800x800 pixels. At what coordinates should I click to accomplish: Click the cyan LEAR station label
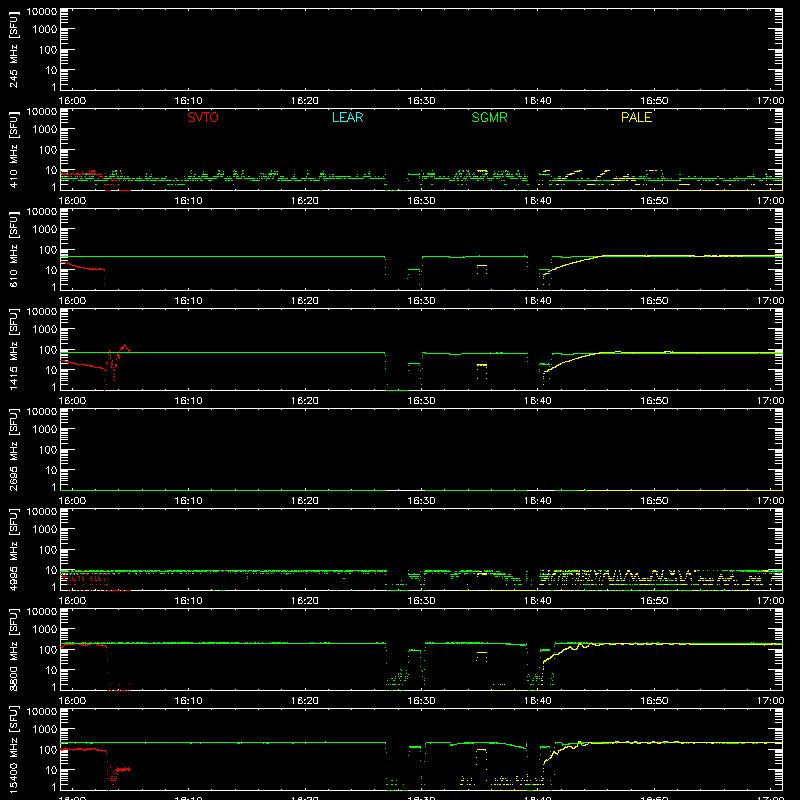347,117
